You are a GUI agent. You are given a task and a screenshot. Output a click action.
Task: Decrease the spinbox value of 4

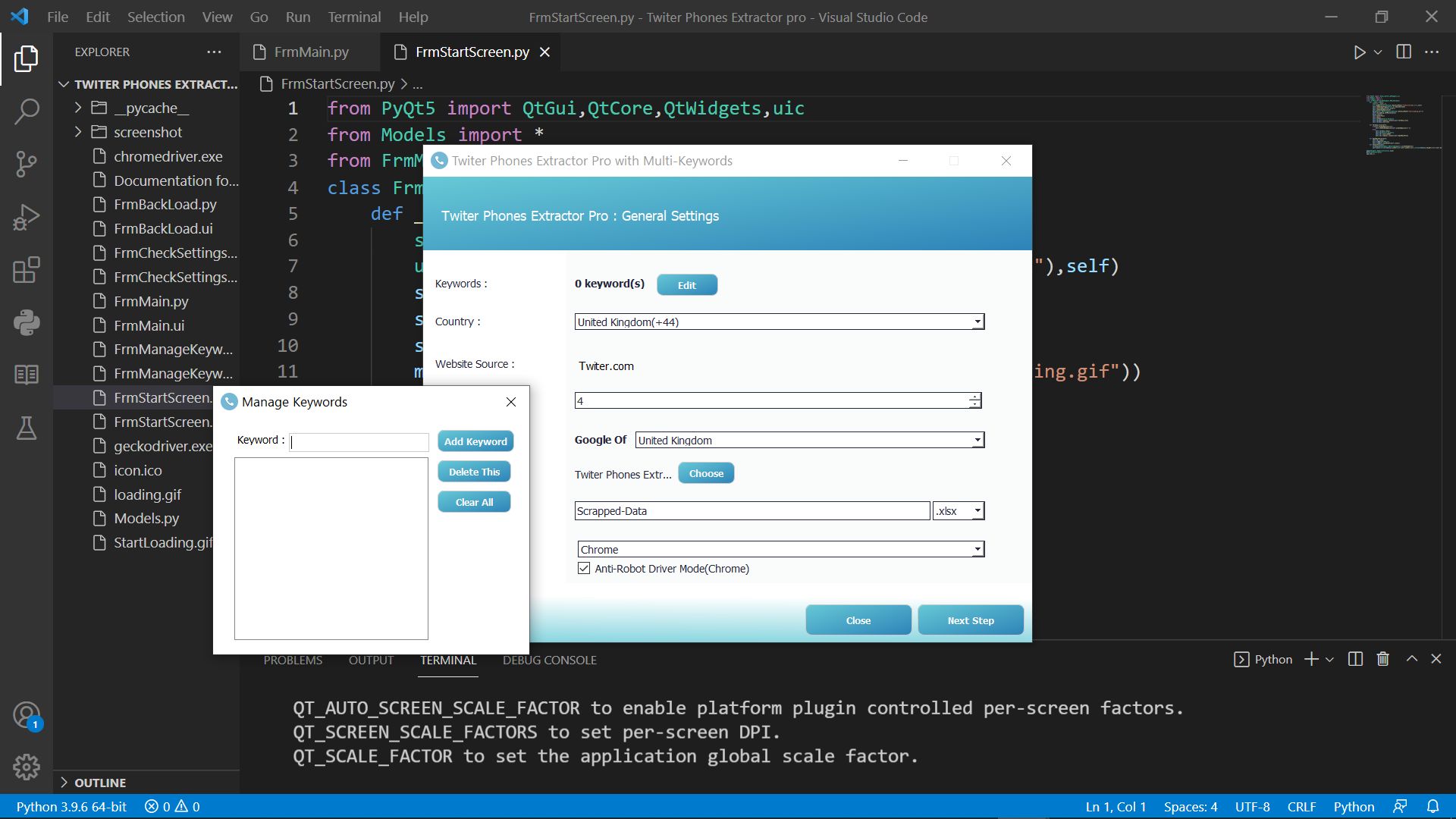[x=974, y=404]
